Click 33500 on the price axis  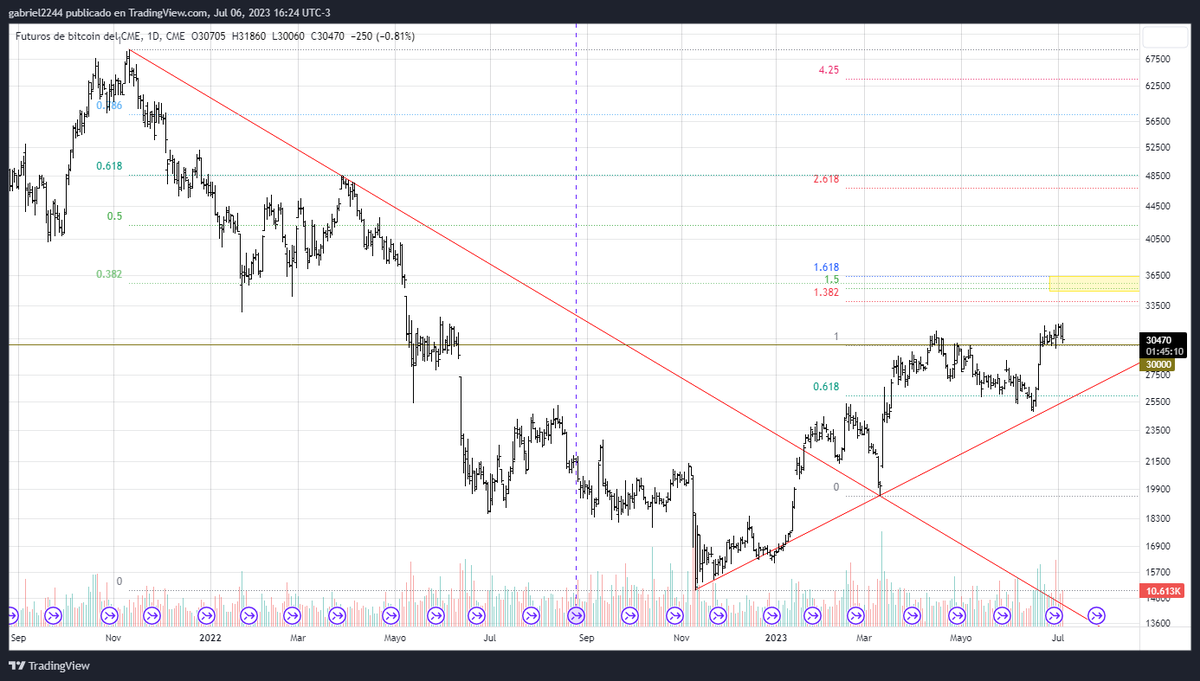tap(1160, 307)
